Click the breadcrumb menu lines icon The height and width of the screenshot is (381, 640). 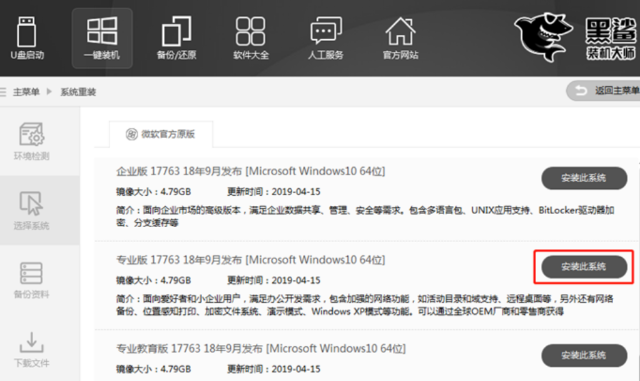tap(3, 92)
